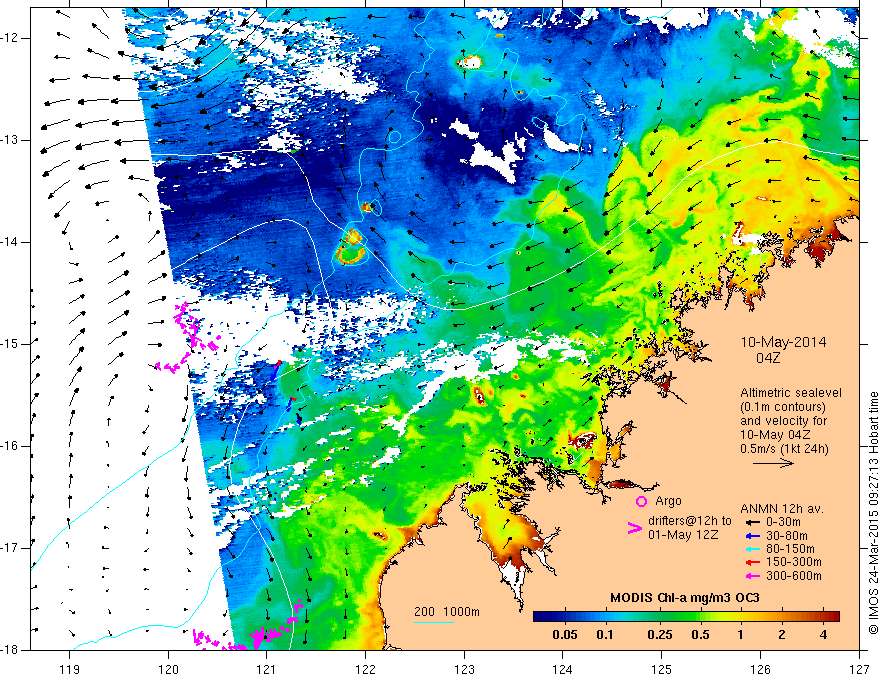Click the '0.5m/s (1kt 24h)' text
This screenshot has width=880, height=680.
click(784, 449)
